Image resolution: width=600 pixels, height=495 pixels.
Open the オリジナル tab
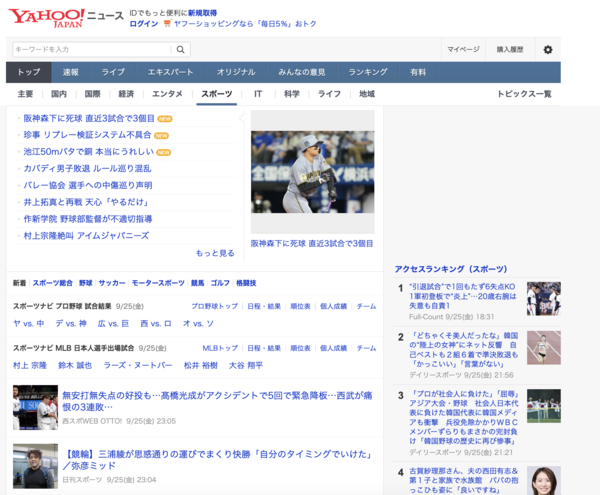[236, 72]
